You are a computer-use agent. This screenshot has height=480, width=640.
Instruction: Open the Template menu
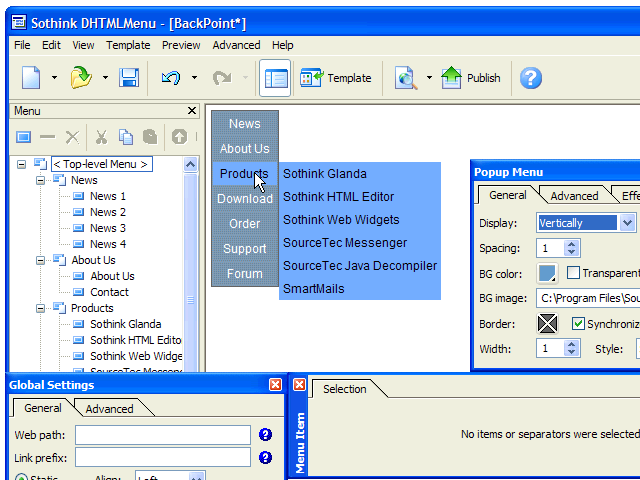coord(128,45)
